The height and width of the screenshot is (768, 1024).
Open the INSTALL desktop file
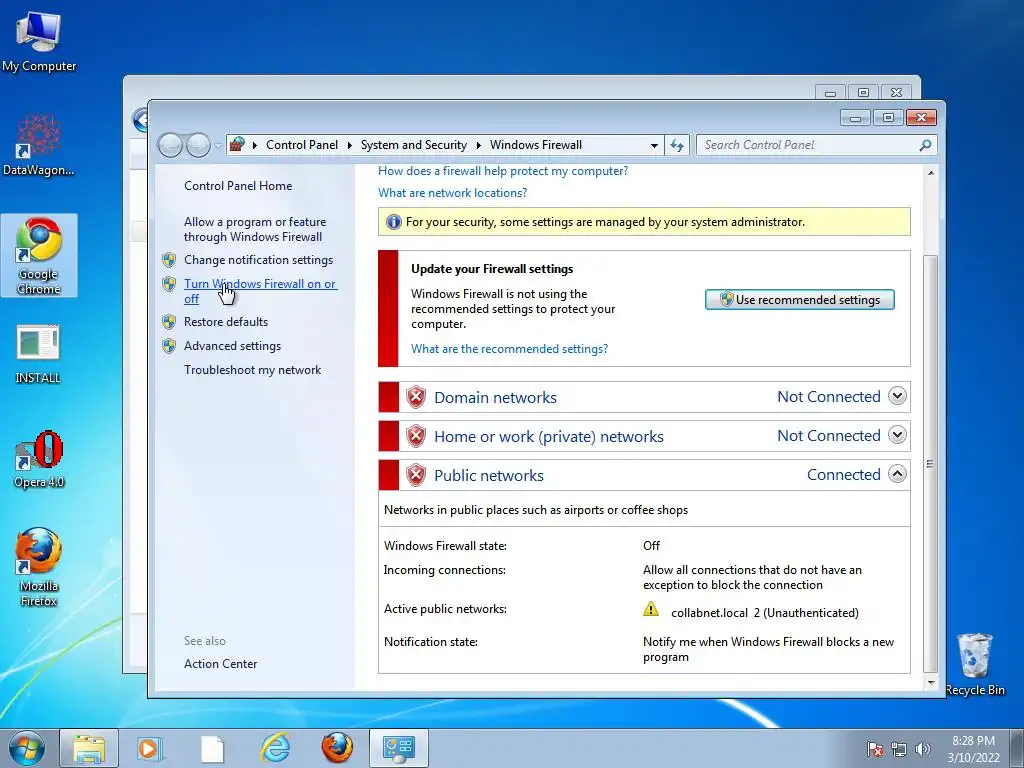[39, 353]
